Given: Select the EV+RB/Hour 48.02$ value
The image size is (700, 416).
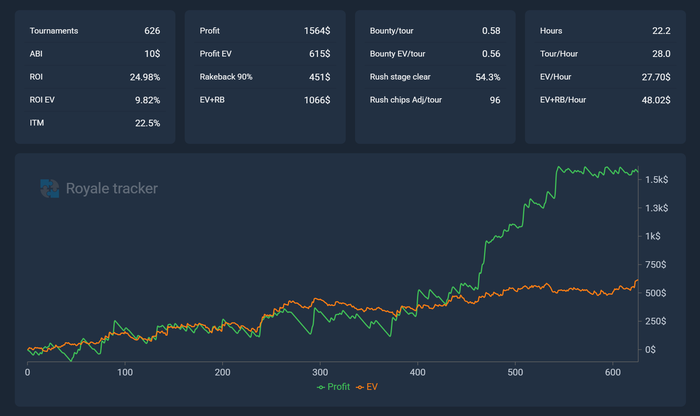Looking at the screenshot, I should pyautogui.click(x=654, y=100).
